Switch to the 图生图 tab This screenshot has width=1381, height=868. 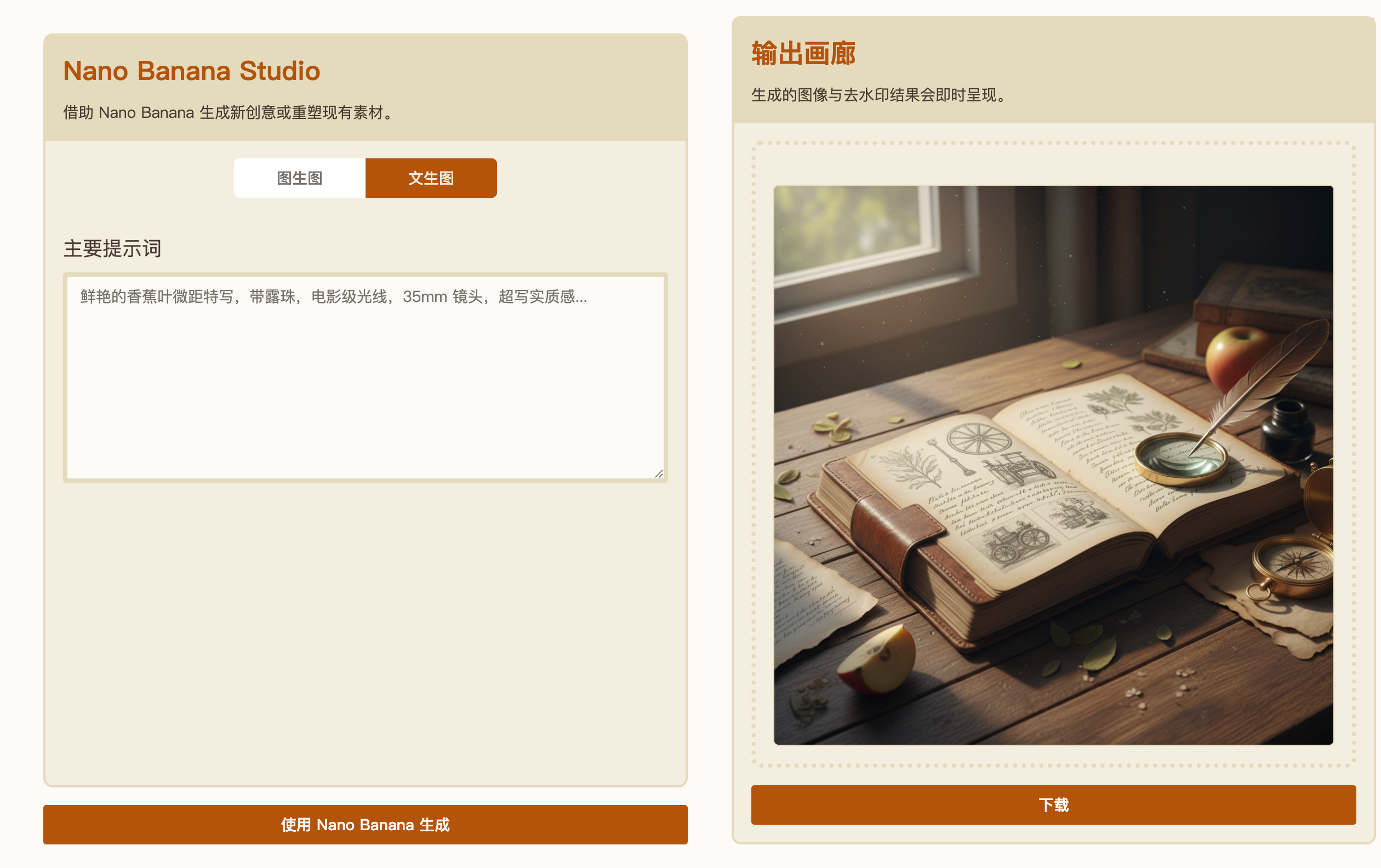pos(299,178)
